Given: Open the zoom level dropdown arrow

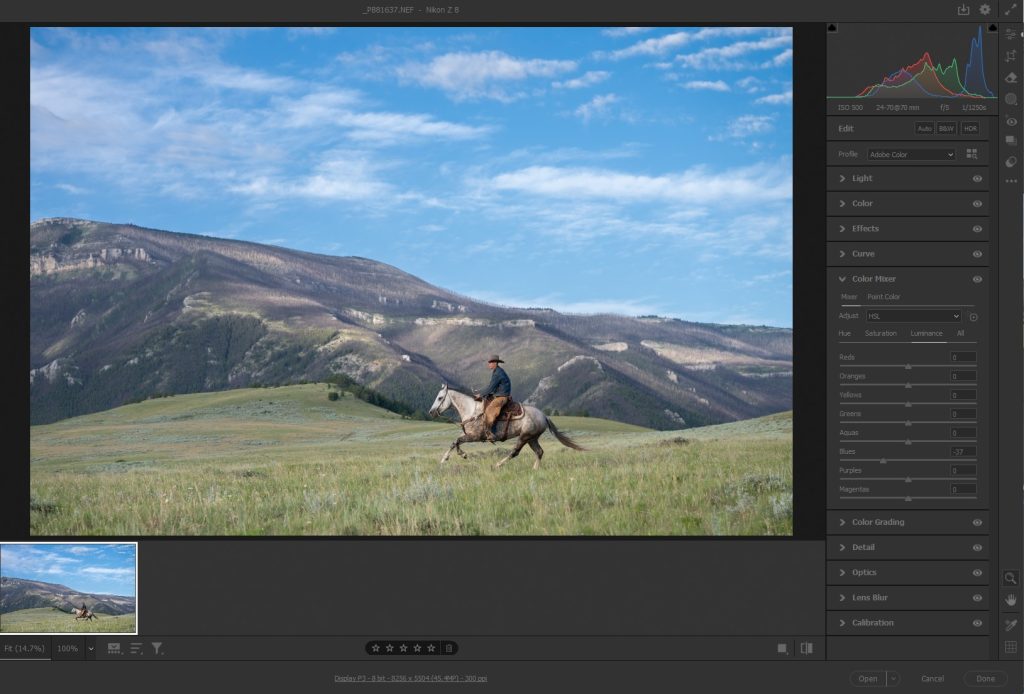Looking at the screenshot, I should (91, 648).
